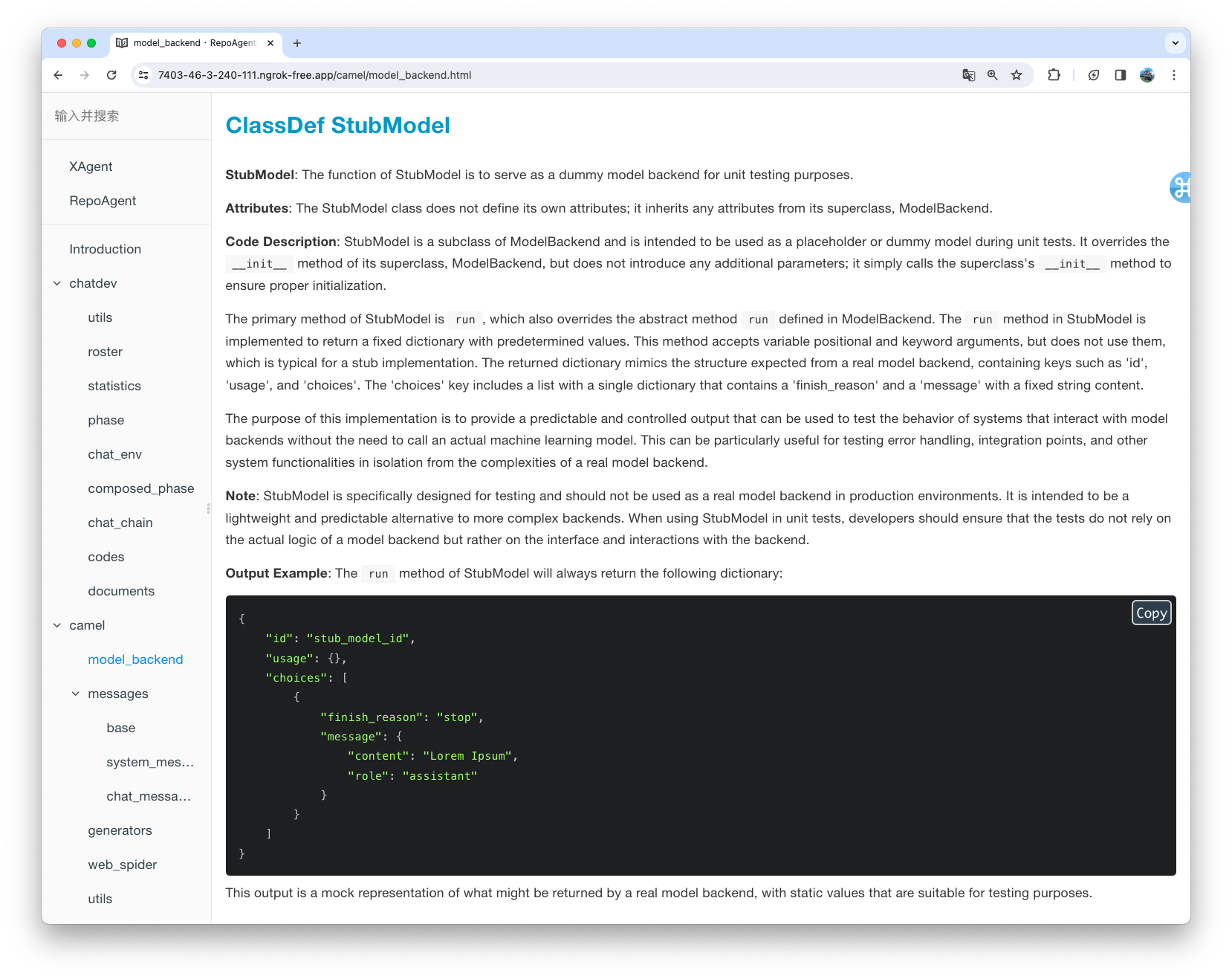Screen dimensions: 1232x979
Task: Open the system_mes... sidebar item
Action: tap(150, 762)
